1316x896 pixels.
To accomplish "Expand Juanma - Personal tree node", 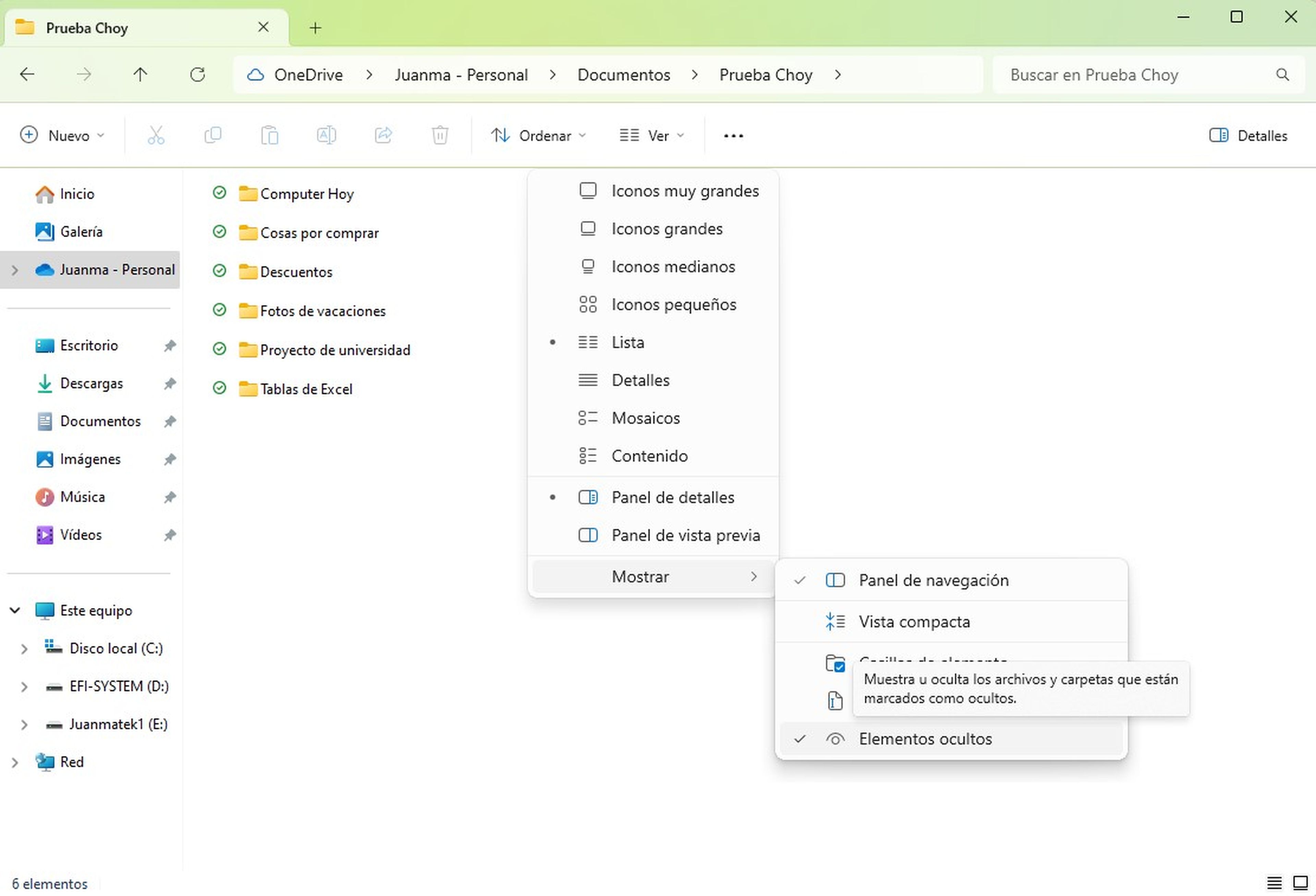I will tap(15, 270).
